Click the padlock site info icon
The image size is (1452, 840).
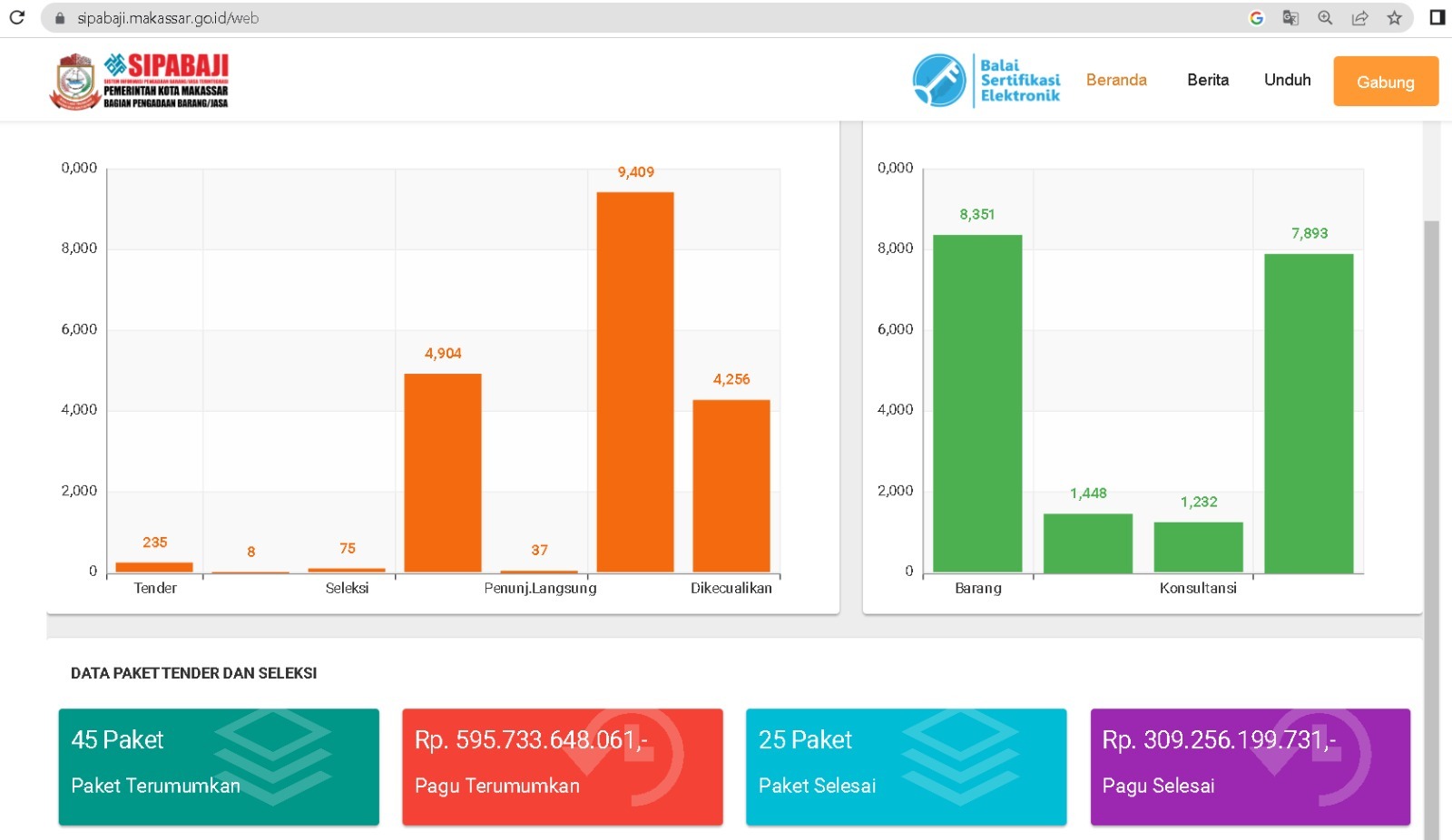click(60, 18)
